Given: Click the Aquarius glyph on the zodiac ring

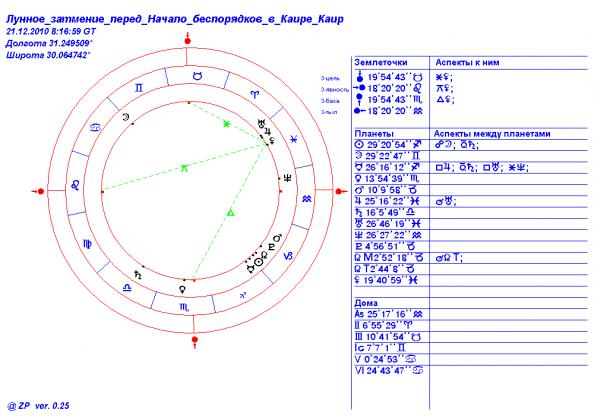Looking at the screenshot, I should (x=307, y=198).
